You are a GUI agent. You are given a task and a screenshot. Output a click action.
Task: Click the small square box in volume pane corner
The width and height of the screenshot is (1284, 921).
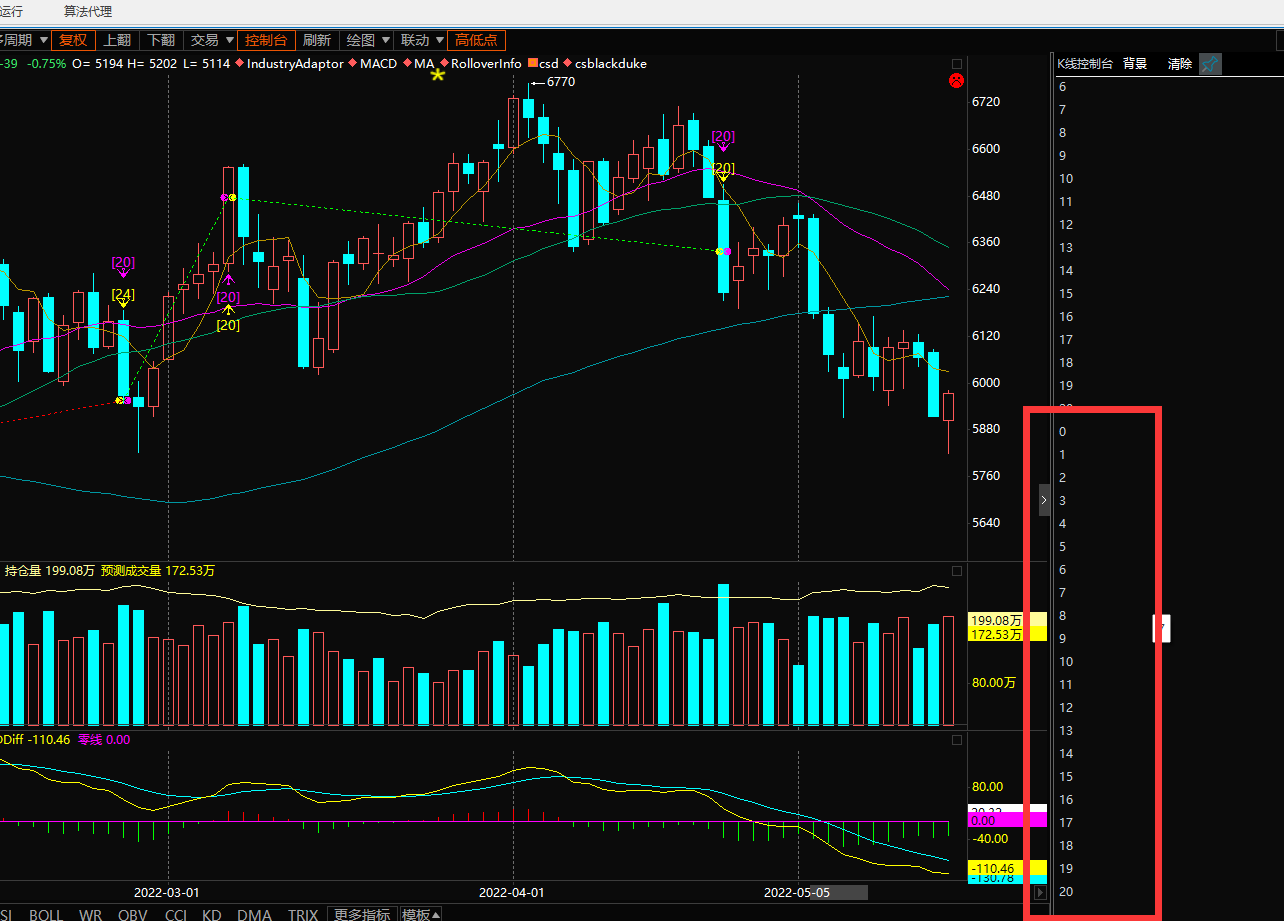coord(956,571)
